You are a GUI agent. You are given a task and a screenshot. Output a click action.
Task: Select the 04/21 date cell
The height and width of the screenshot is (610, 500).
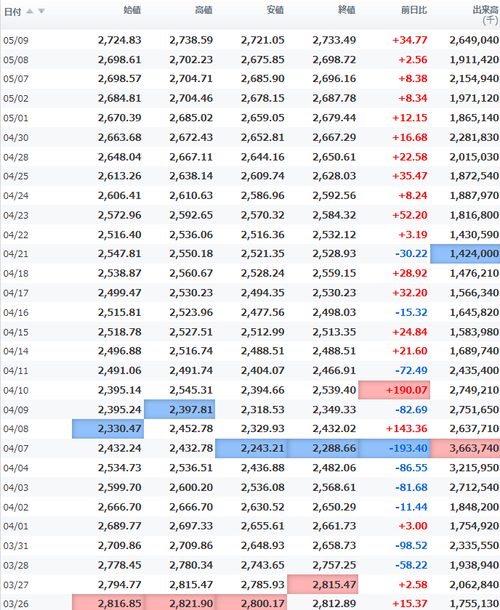click(x=16, y=254)
